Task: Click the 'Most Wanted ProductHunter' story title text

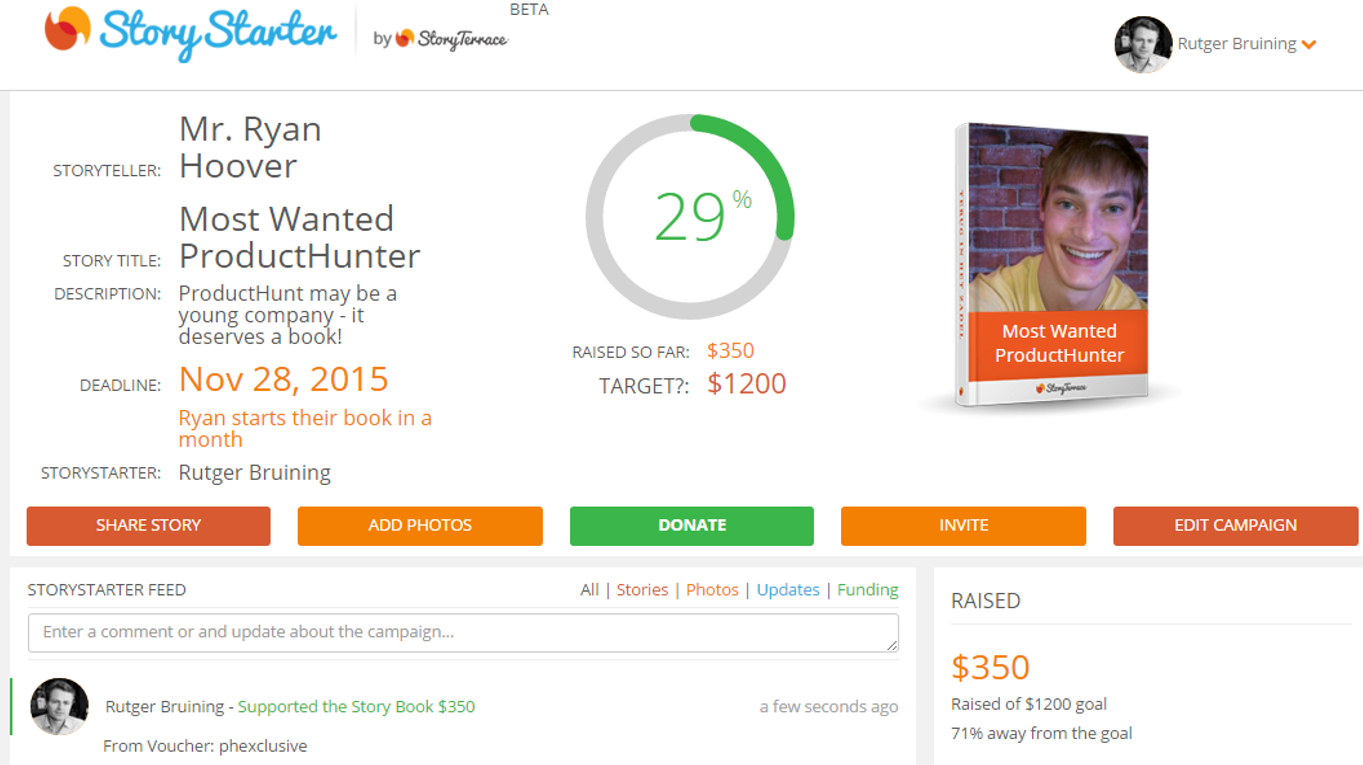Action: click(299, 237)
